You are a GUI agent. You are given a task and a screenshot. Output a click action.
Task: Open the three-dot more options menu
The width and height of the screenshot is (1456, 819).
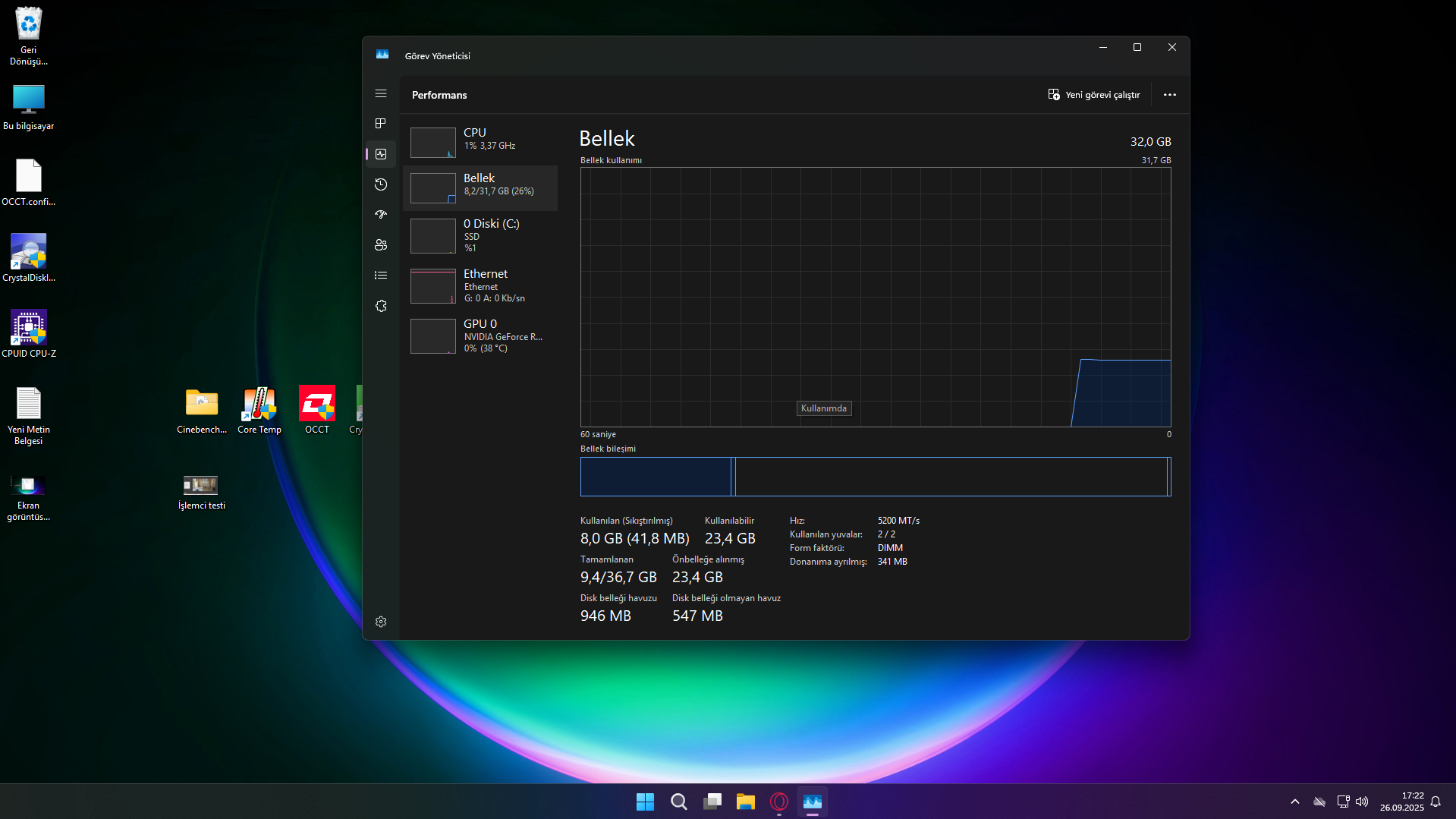(1170, 95)
